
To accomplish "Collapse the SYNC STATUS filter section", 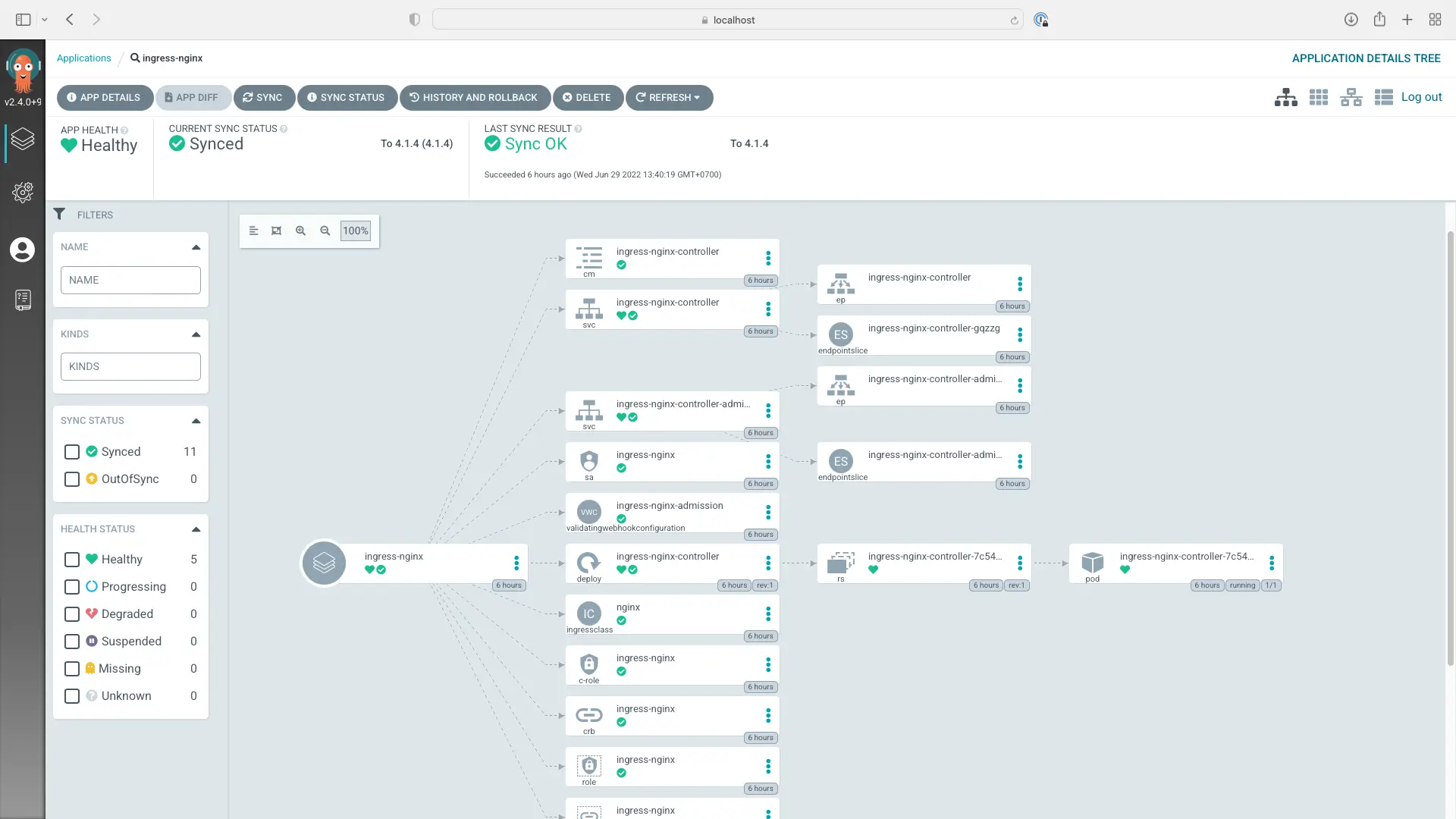I will (x=196, y=421).
